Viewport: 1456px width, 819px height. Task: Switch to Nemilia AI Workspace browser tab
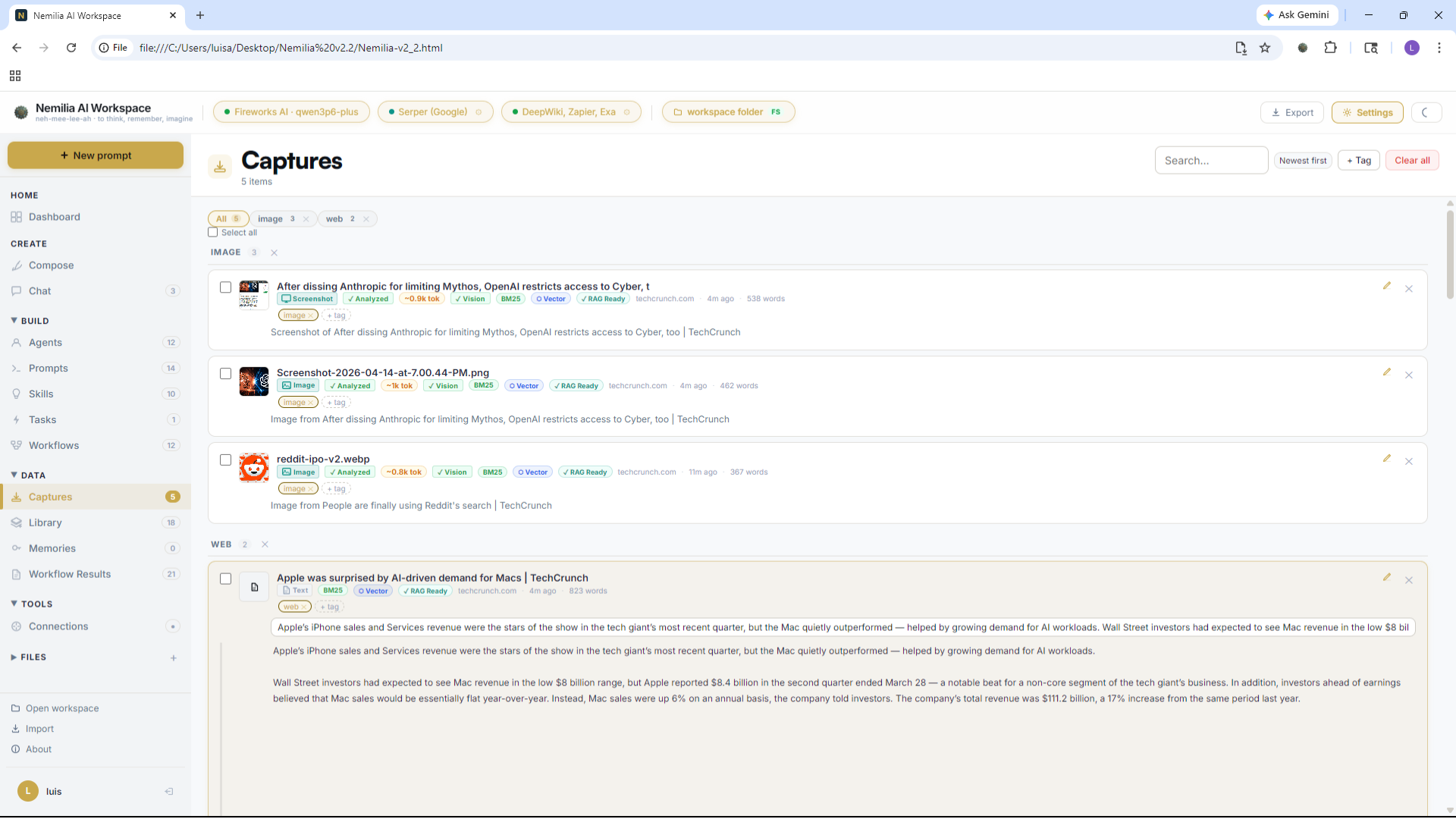(x=97, y=15)
